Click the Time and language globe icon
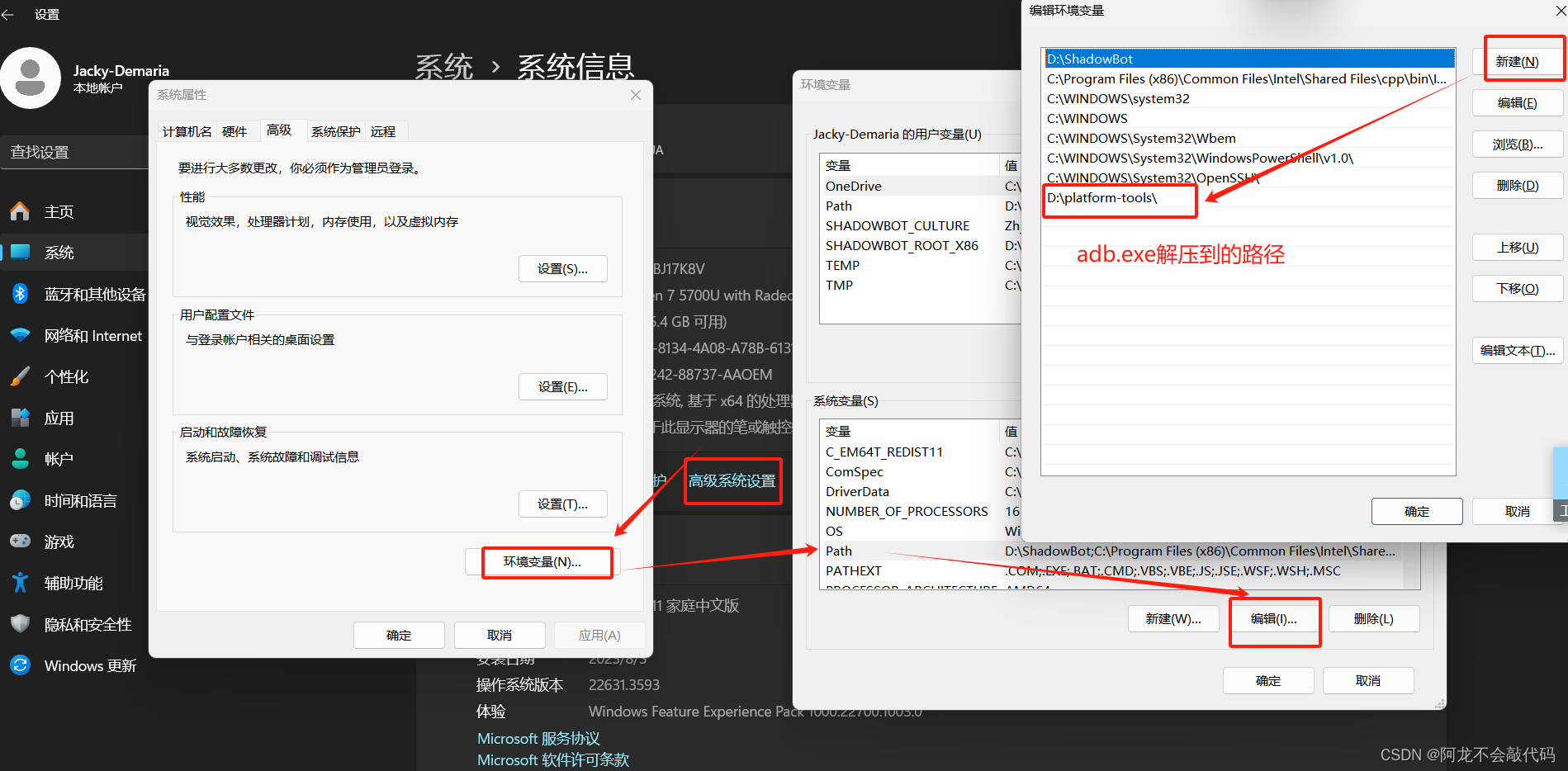 point(20,500)
